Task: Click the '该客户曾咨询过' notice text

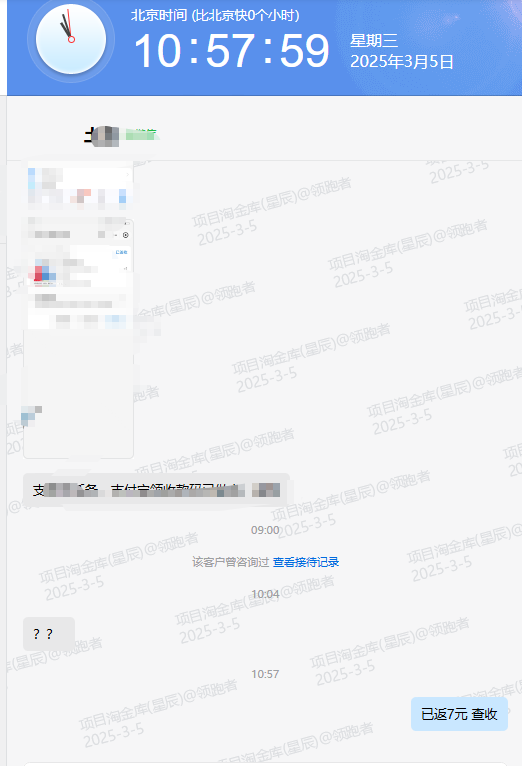Action: click(230, 562)
